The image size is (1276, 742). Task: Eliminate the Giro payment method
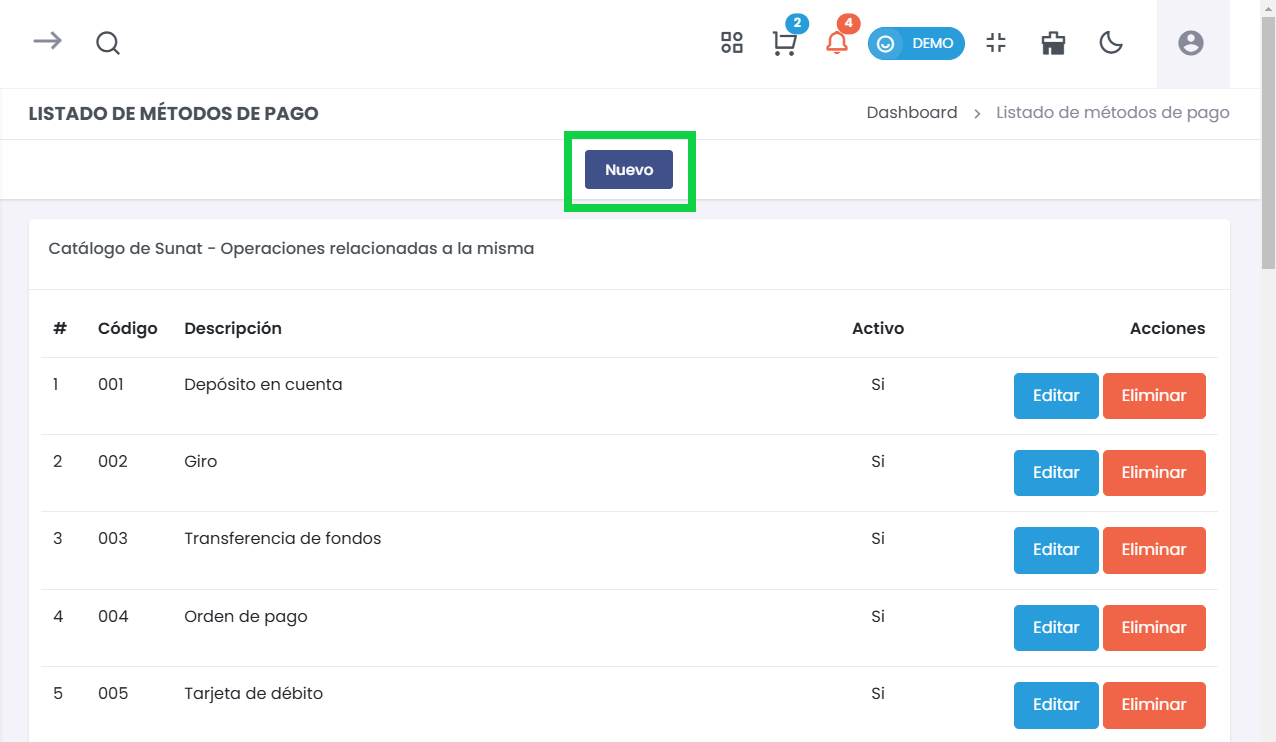pyautogui.click(x=1154, y=472)
